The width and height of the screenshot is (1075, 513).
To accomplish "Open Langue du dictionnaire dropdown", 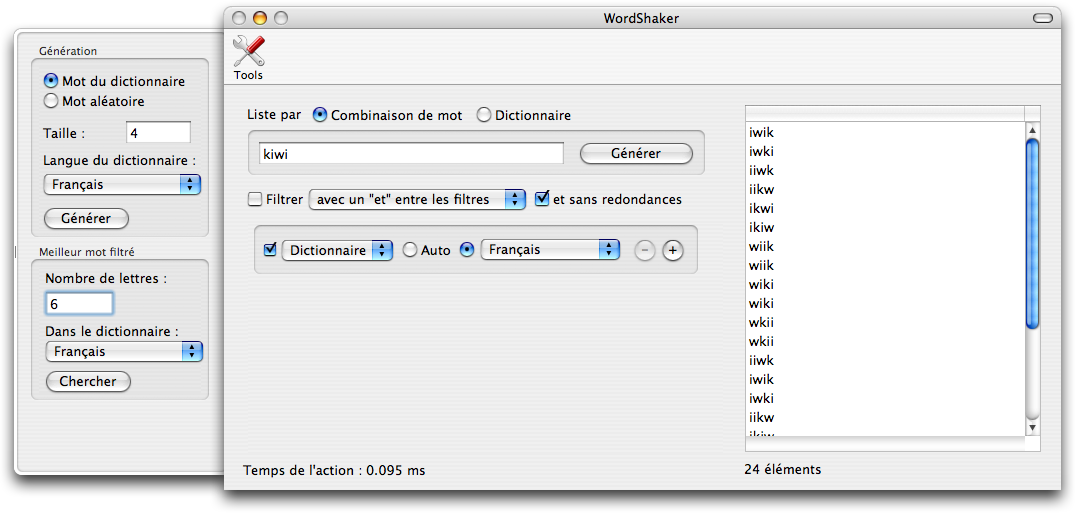I will [x=121, y=184].
